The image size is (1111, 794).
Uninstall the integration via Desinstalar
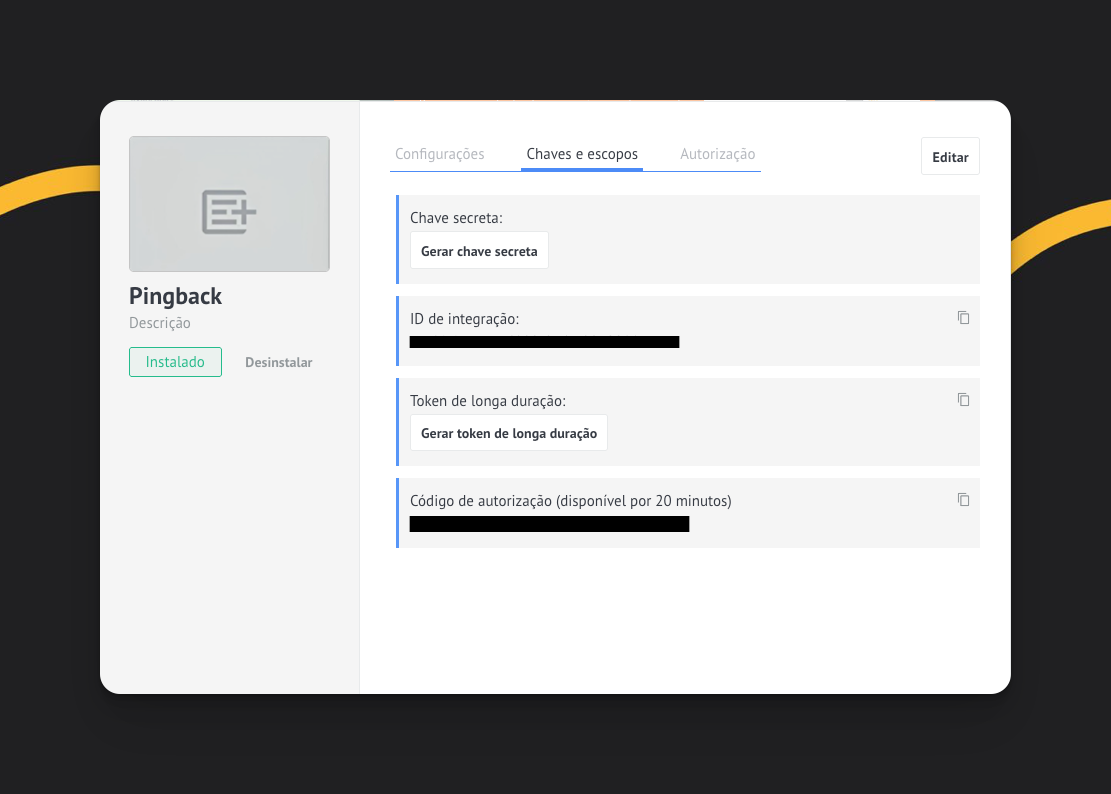(x=278, y=362)
